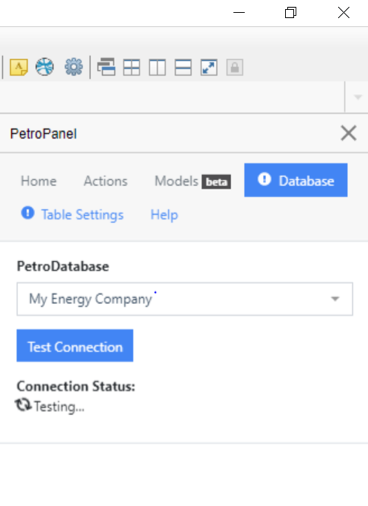The image size is (368, 506).
Task: Restore down the application window
Action: click(291, 13)
